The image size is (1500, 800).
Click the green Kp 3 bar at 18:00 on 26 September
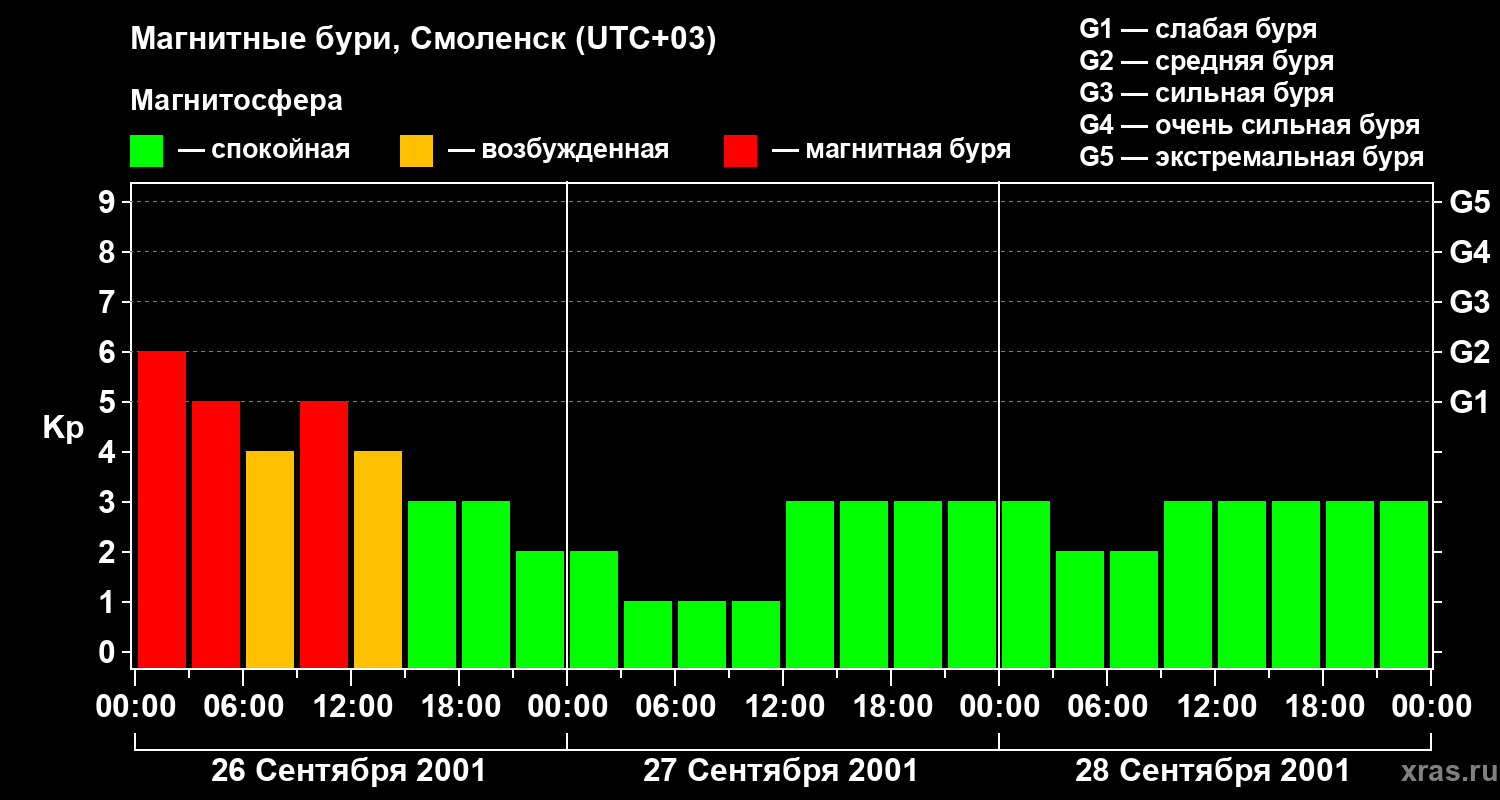[486, 584]
